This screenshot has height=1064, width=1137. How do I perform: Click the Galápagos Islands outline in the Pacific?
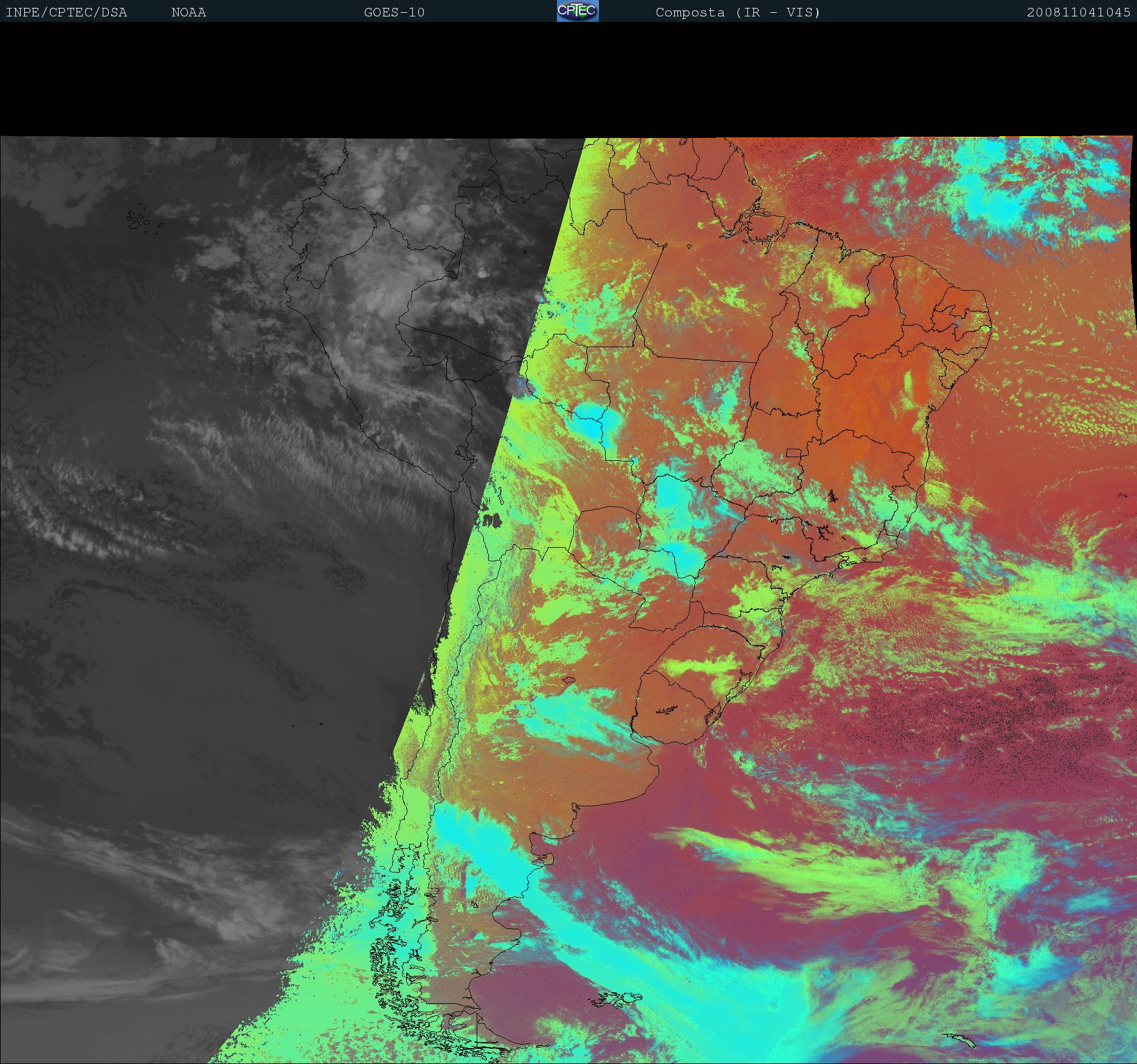coord(139,221)
